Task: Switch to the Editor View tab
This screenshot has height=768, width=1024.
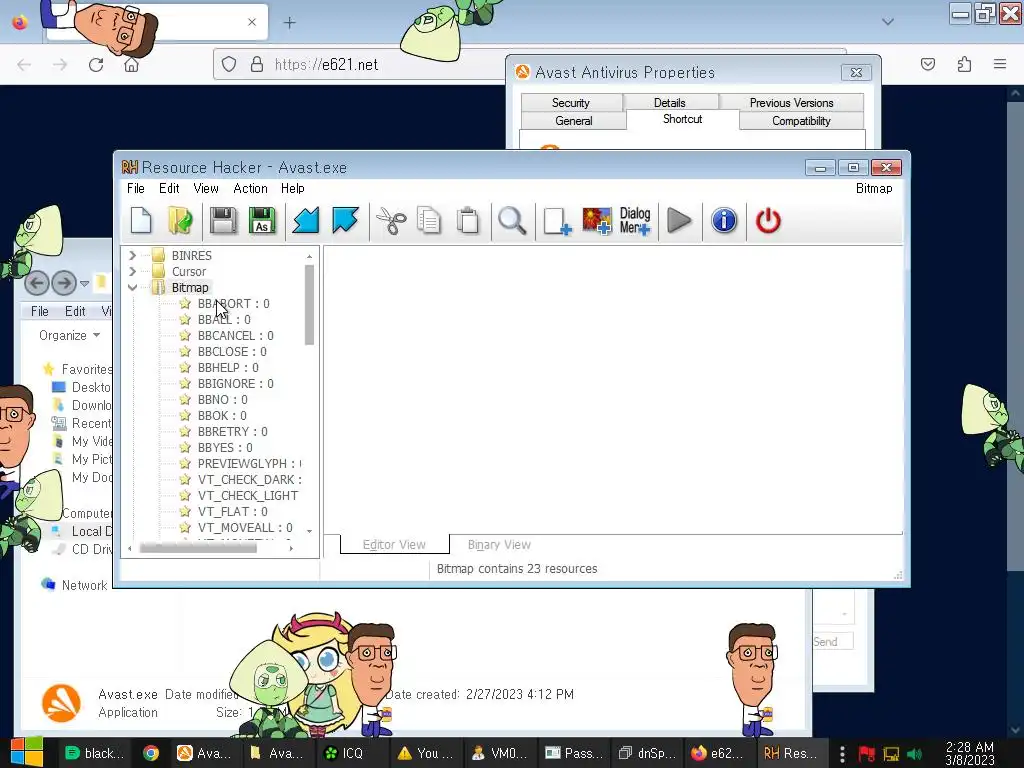Action: (394, 544)
